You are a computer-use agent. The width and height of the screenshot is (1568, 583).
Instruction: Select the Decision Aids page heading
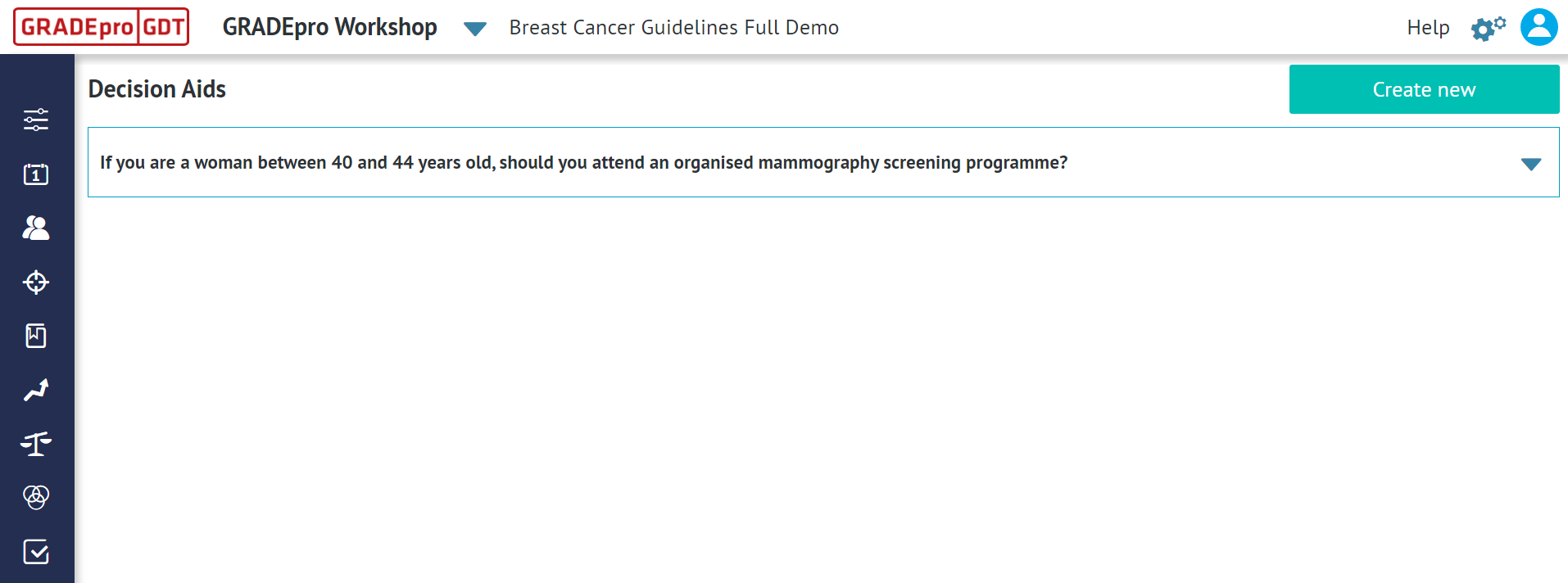(x=156, y=89)
